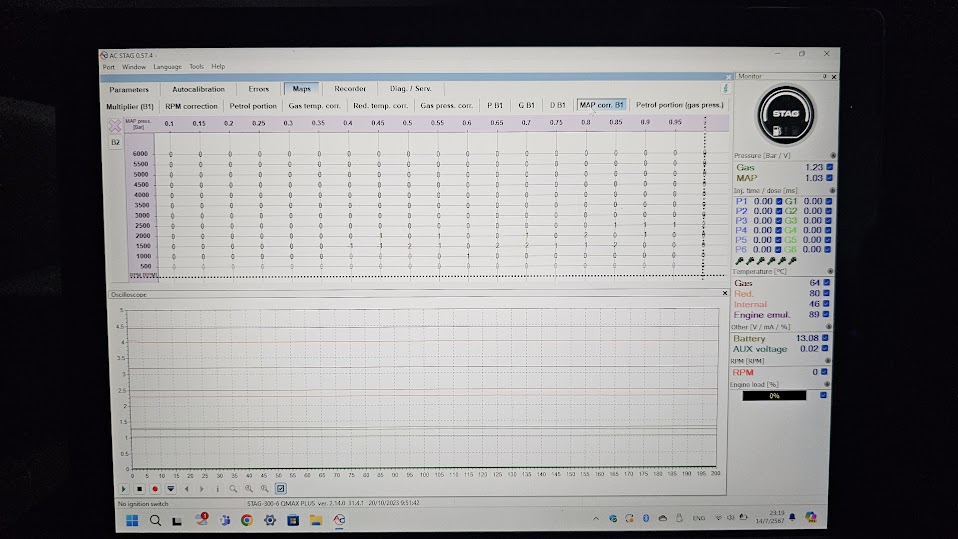Toggle the MAP pressure checkbox
Screen dimensions: 958x539
pyautogui.click(x=830, y=178)
